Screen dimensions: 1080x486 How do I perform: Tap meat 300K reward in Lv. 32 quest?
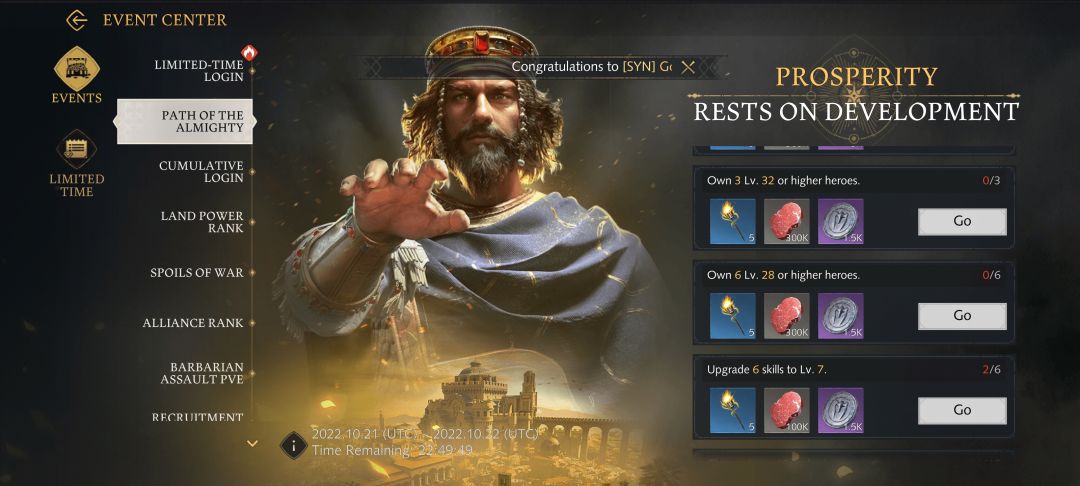787,221
